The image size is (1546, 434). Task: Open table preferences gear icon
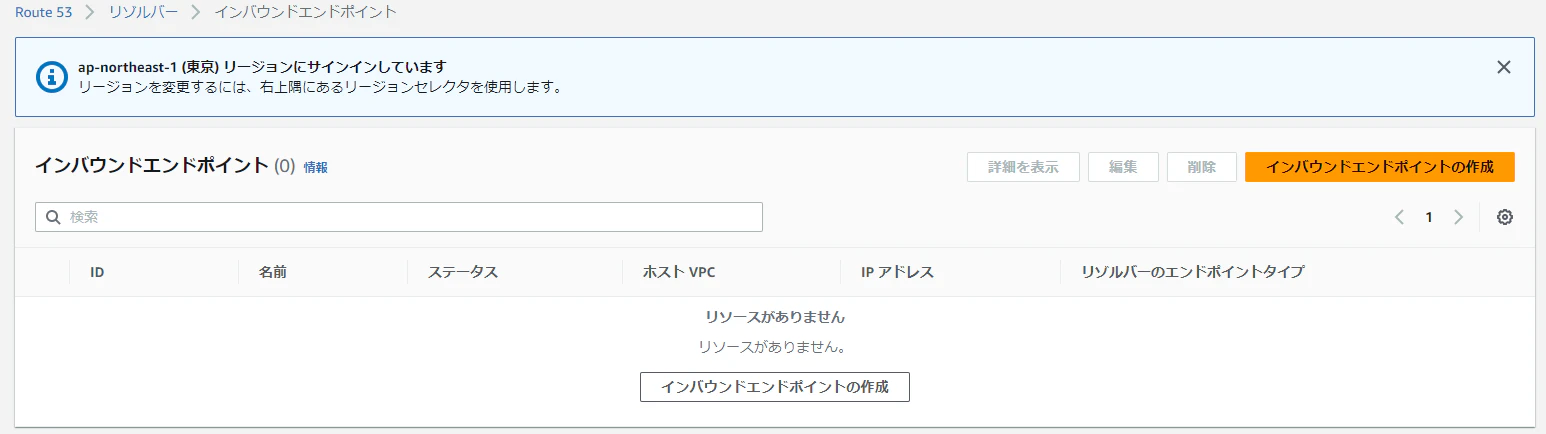pyautogui.click(x=1504, y=217)
